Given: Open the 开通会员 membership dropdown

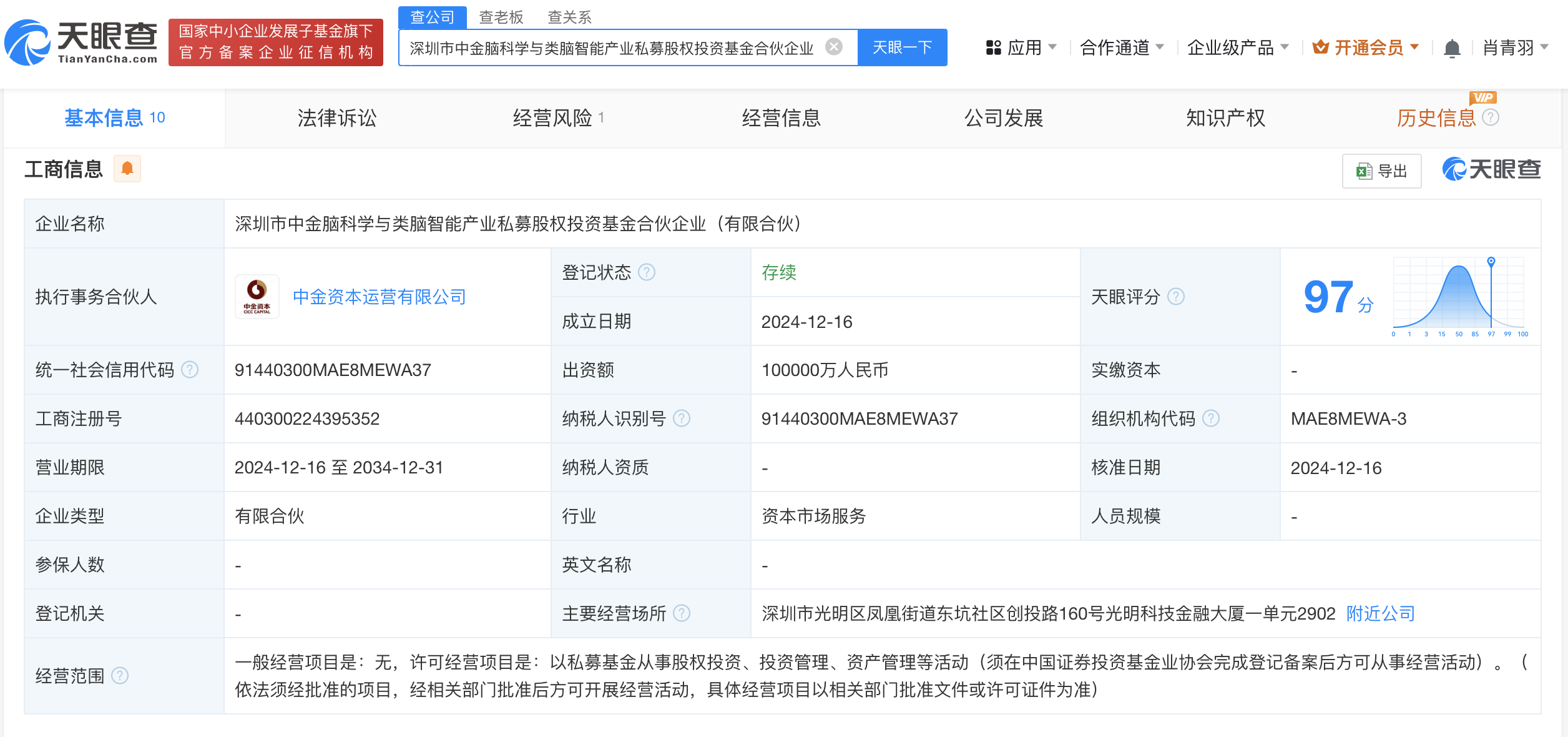Looking at the screenshot, I should tap(1365, 47).
